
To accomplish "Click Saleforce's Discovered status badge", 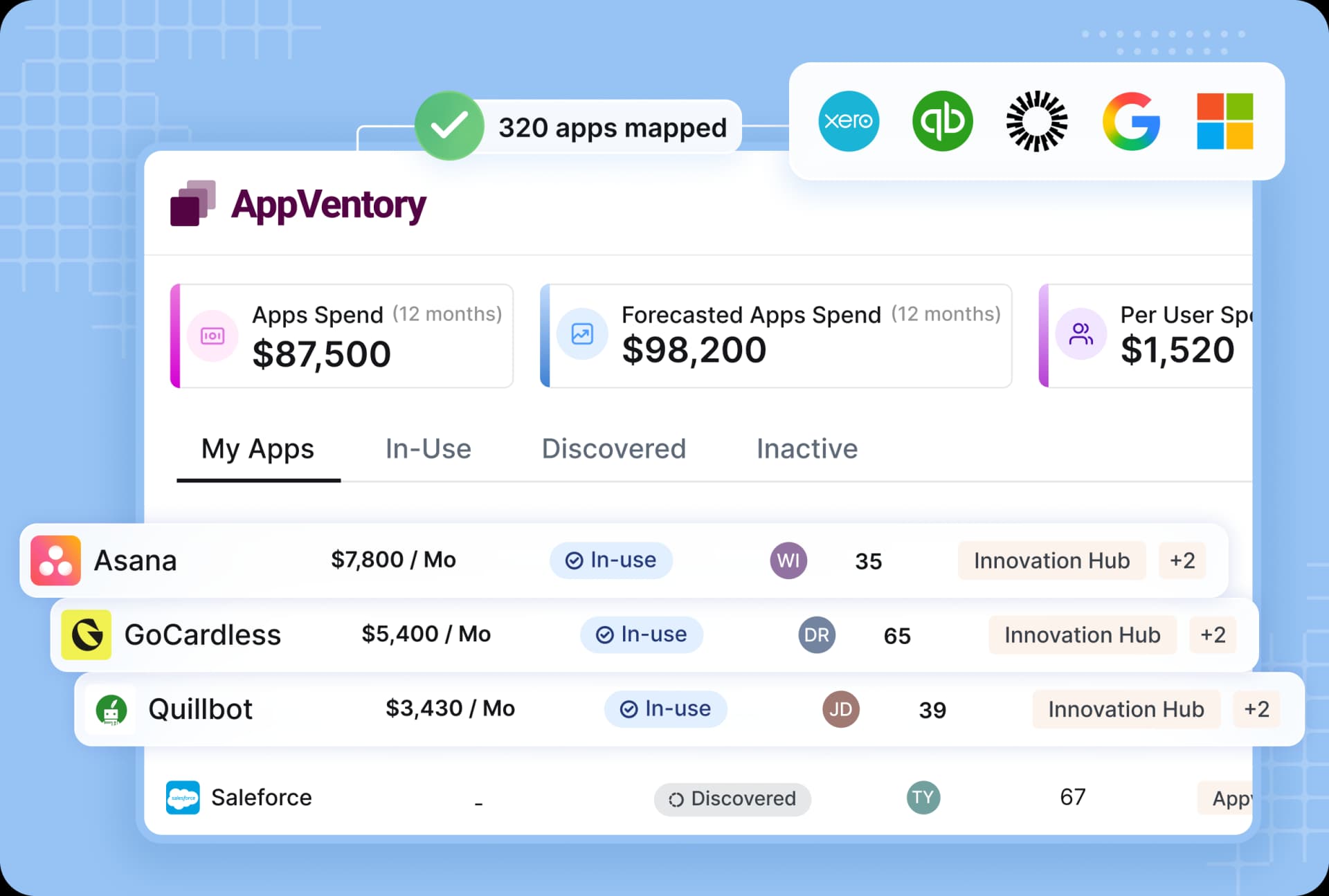I will pos(732,799).
